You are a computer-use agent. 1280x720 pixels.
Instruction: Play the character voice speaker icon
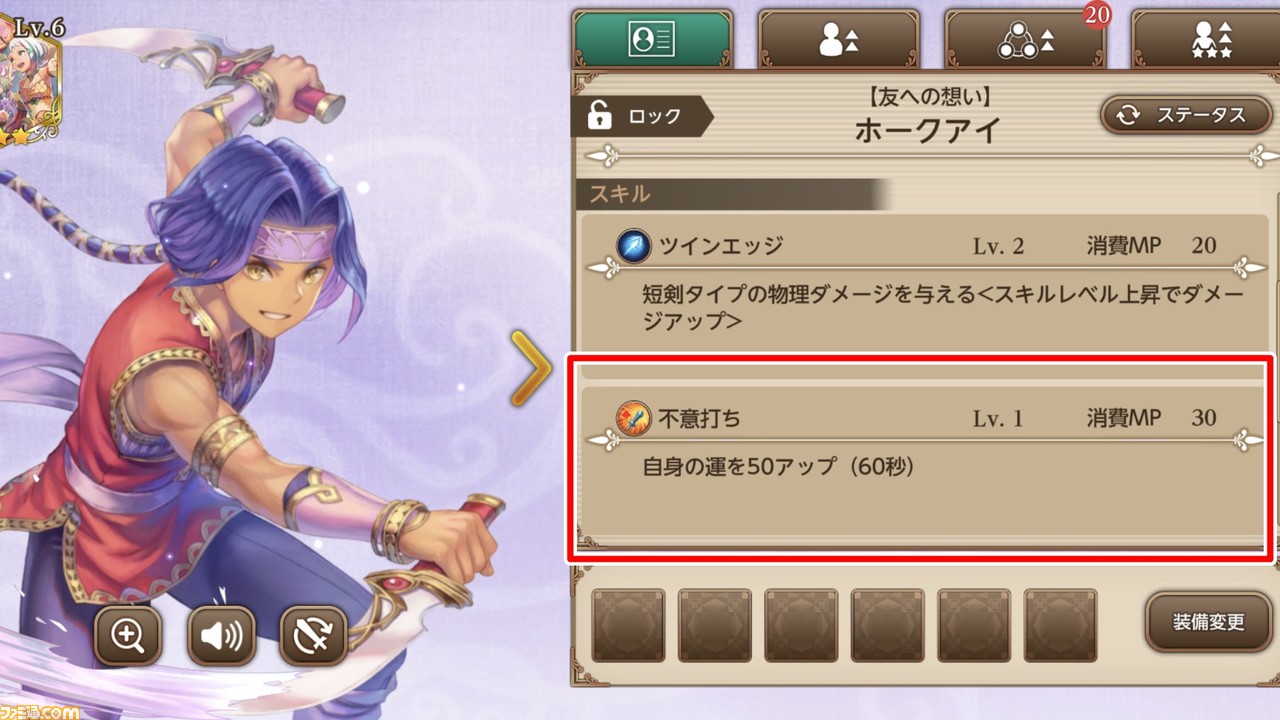221,636
